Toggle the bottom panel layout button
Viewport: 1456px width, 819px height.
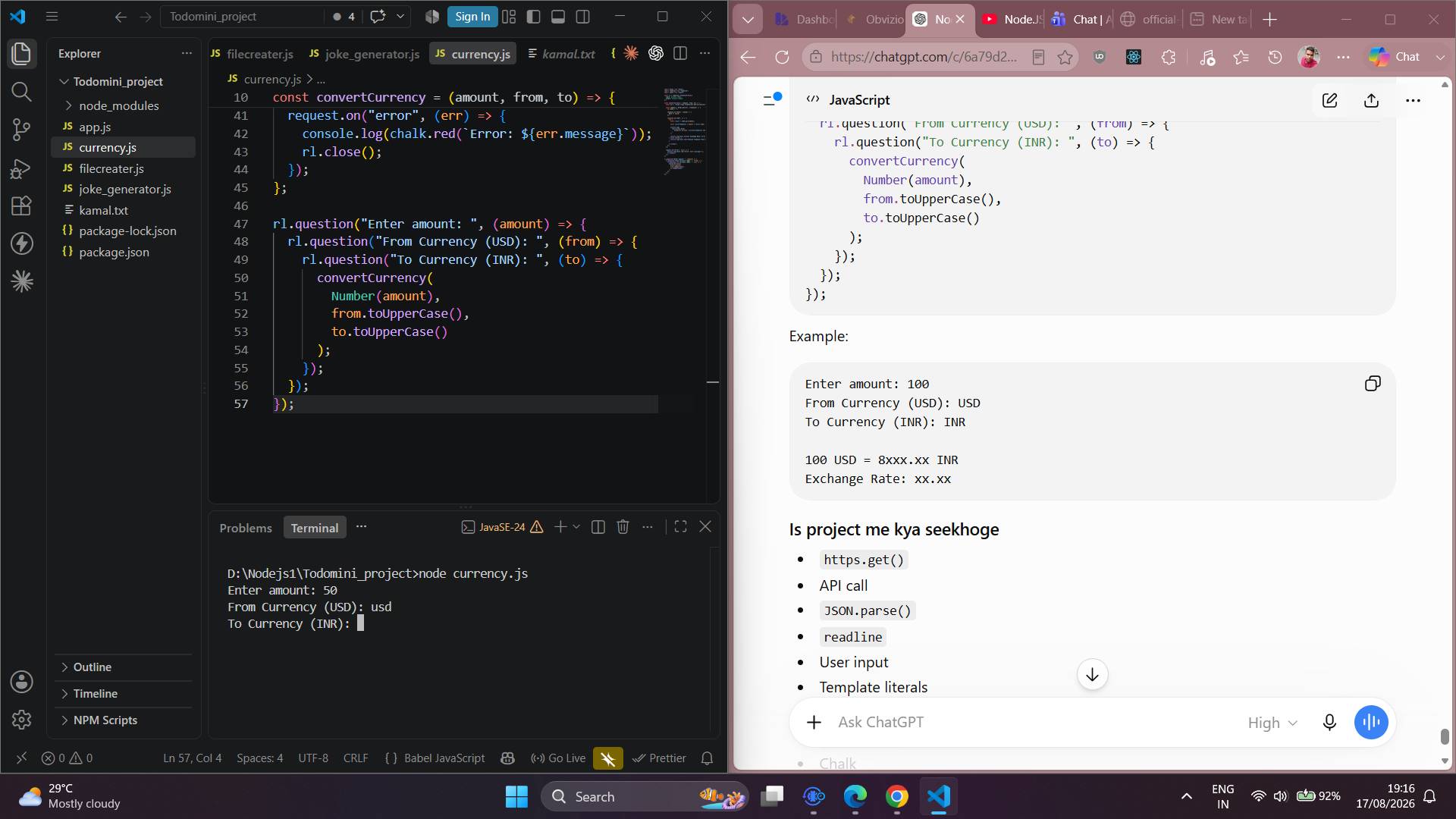(558, 17)
